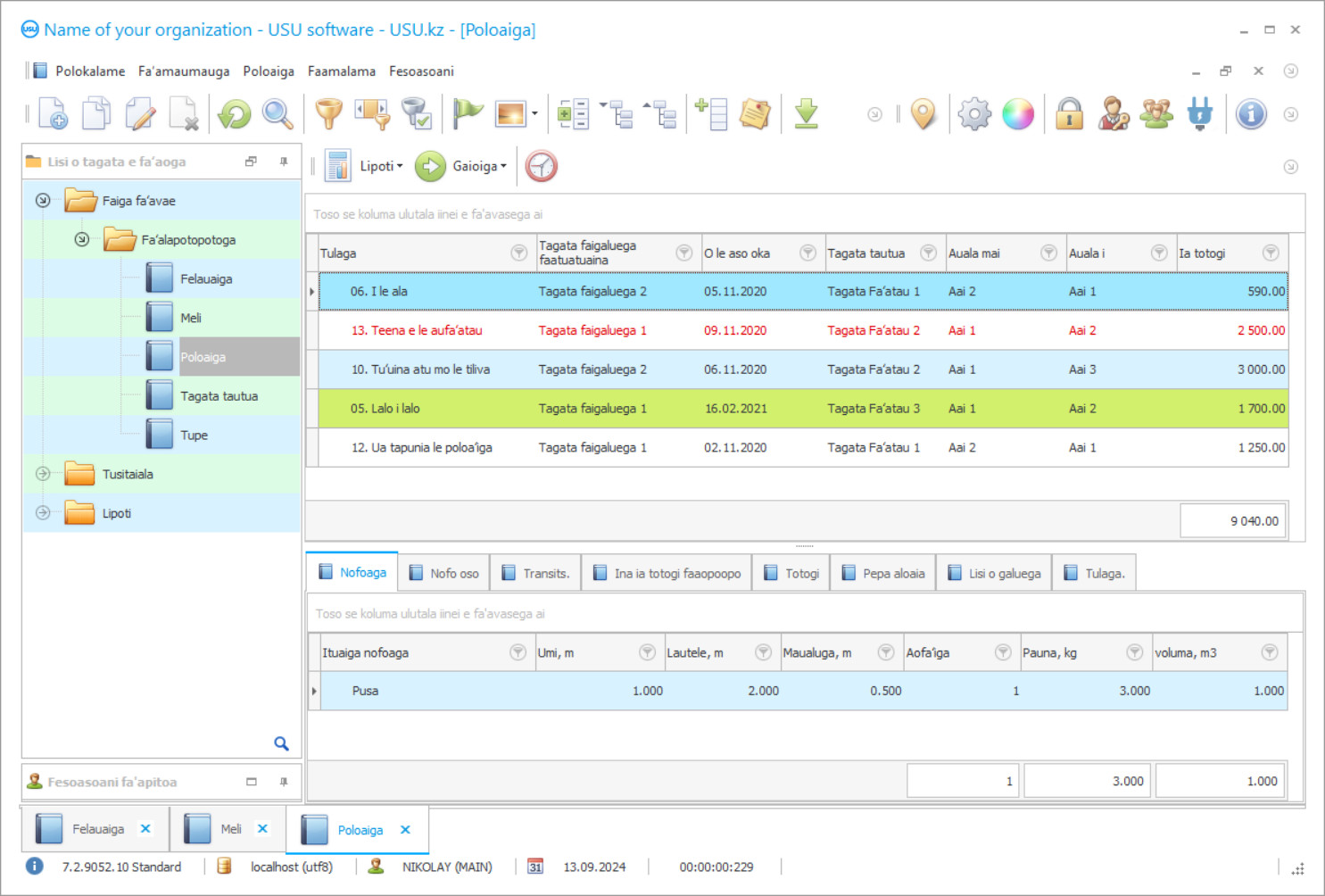Click the collapse tree nodes icon
Screen dimensions: 1325x896
pyautogui.click(x=660, y=113)
